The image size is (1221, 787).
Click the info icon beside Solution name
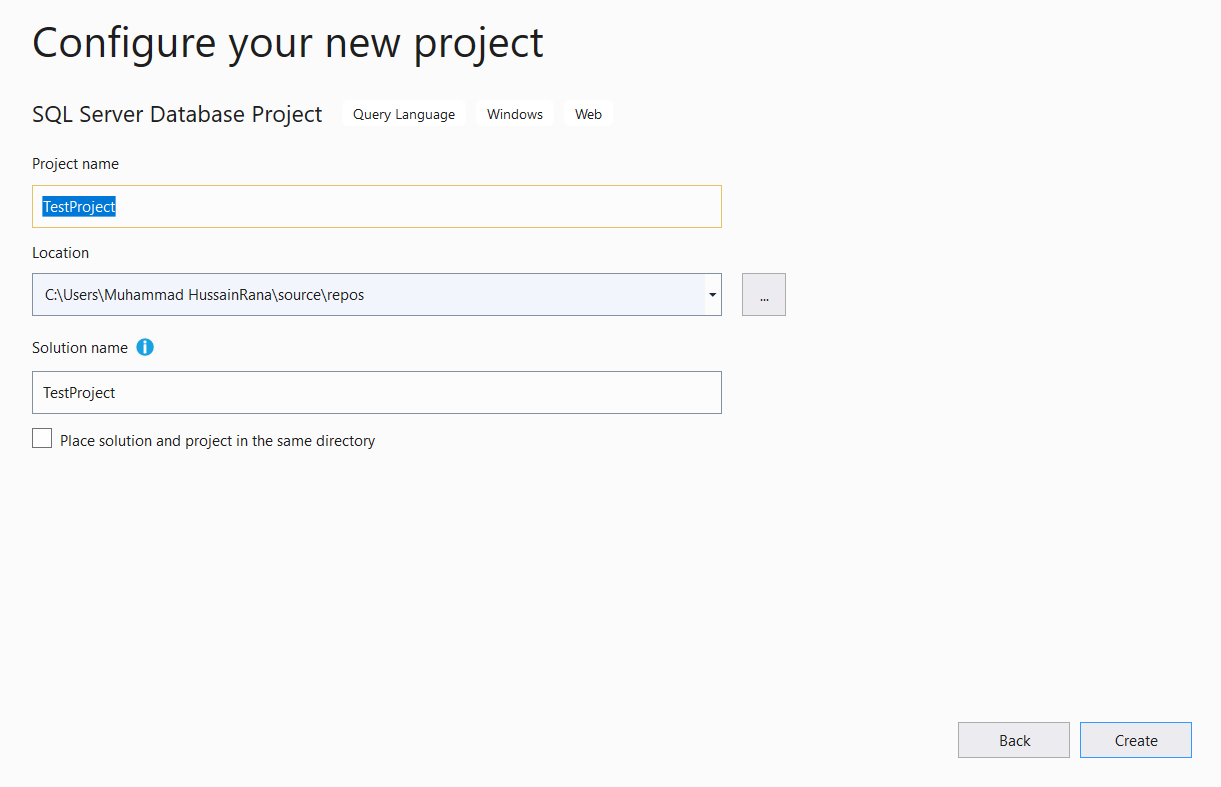coord(144,347)
